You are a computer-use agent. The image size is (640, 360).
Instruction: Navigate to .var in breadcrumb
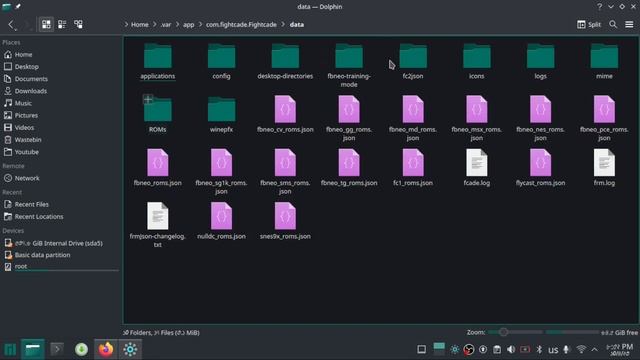pyautogui.click(x=166, y=24)
